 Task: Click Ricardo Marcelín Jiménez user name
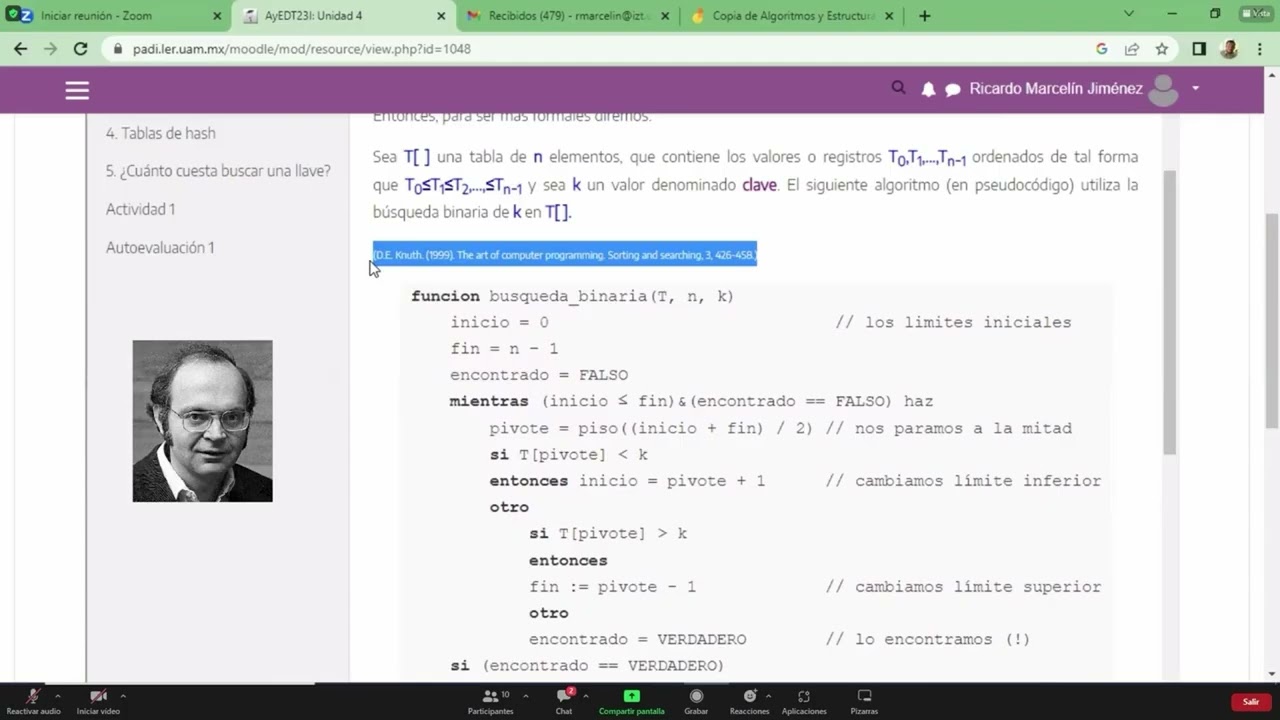pos(1056,89)
